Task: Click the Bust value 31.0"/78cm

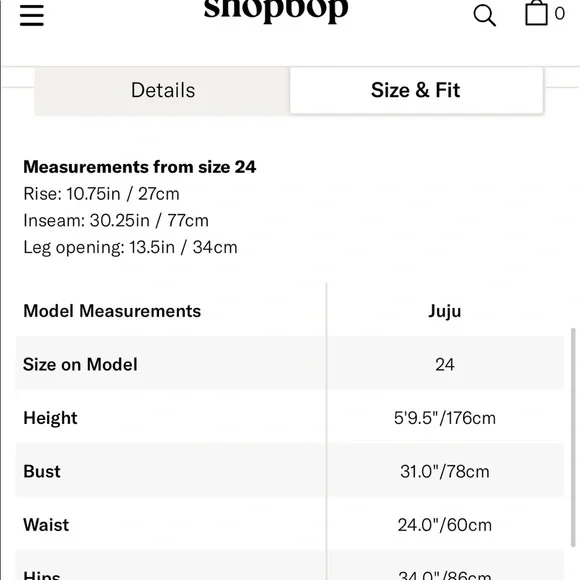Action: tap(445, 472)
